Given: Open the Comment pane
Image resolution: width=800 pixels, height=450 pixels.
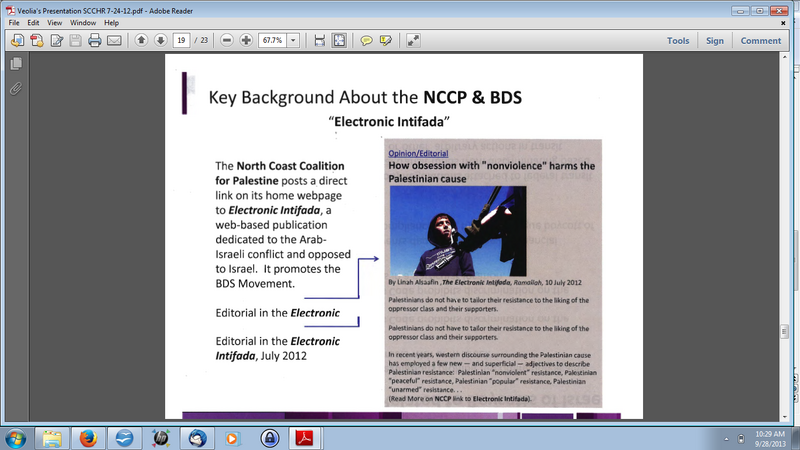Looking at the screenshot, I should pos(761,41).
